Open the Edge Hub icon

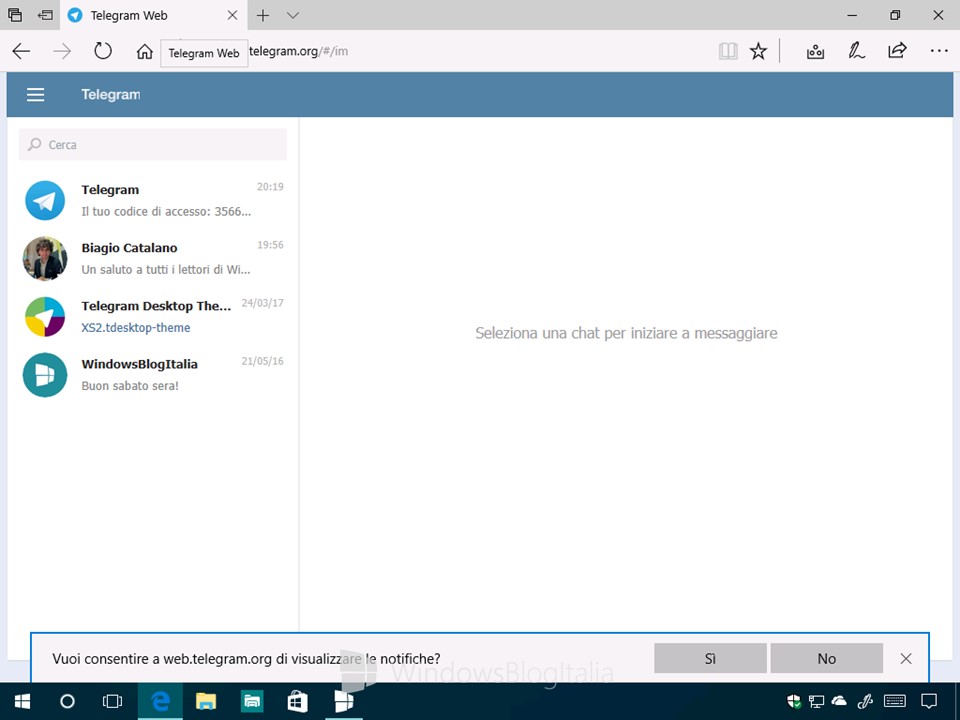click(815, 51)
